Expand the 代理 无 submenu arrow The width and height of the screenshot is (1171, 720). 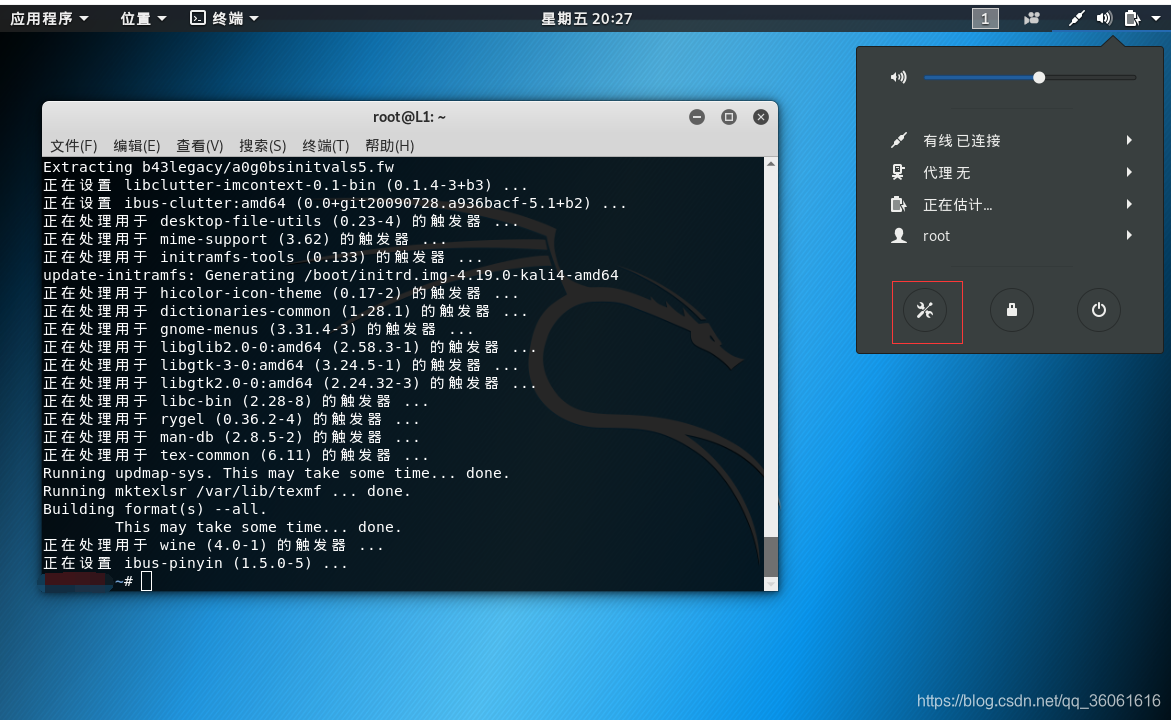[x=1129, y=173]
